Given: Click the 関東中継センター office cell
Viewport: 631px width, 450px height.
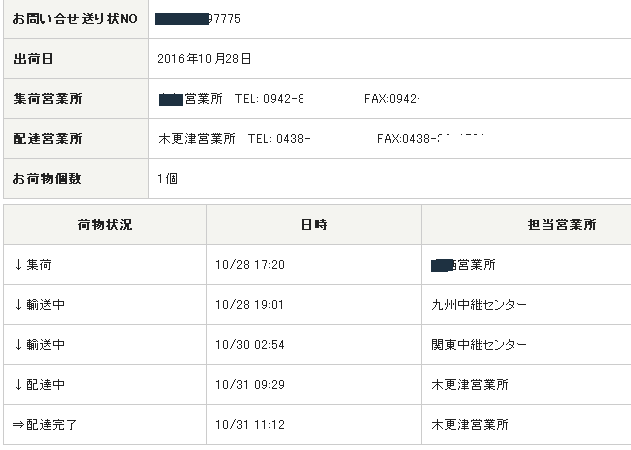Looking at the screenshot, I should pyautogui.click(x=479, y=345).
